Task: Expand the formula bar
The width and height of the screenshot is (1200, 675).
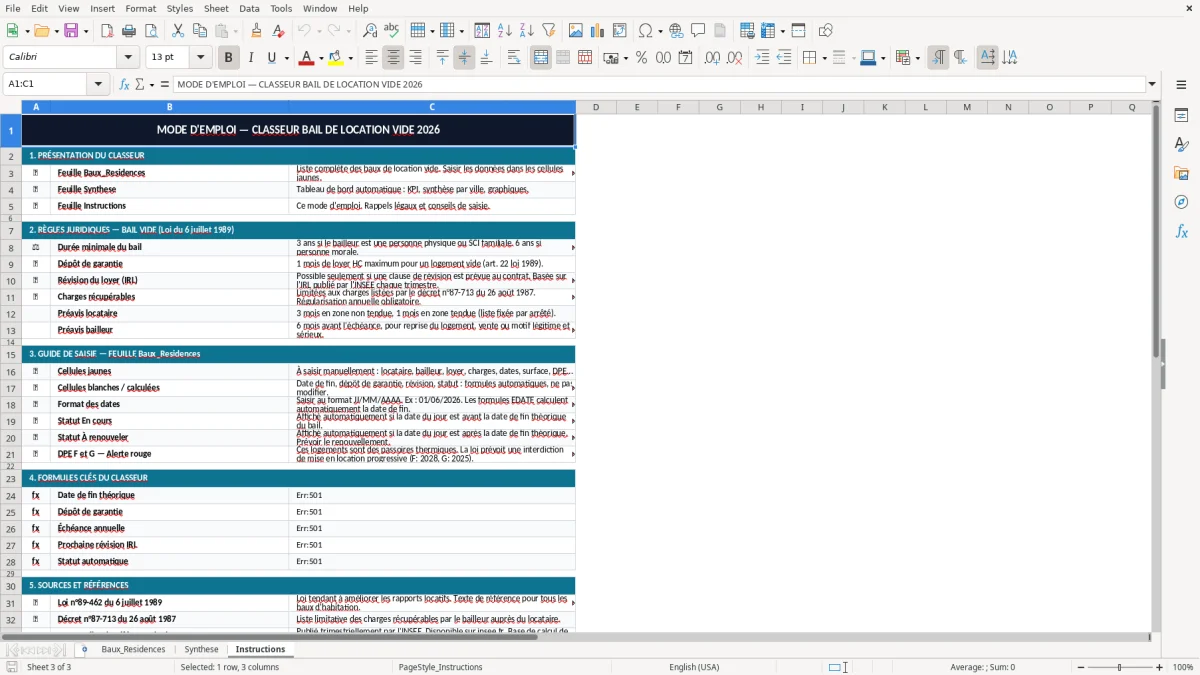Action: 1152,84
